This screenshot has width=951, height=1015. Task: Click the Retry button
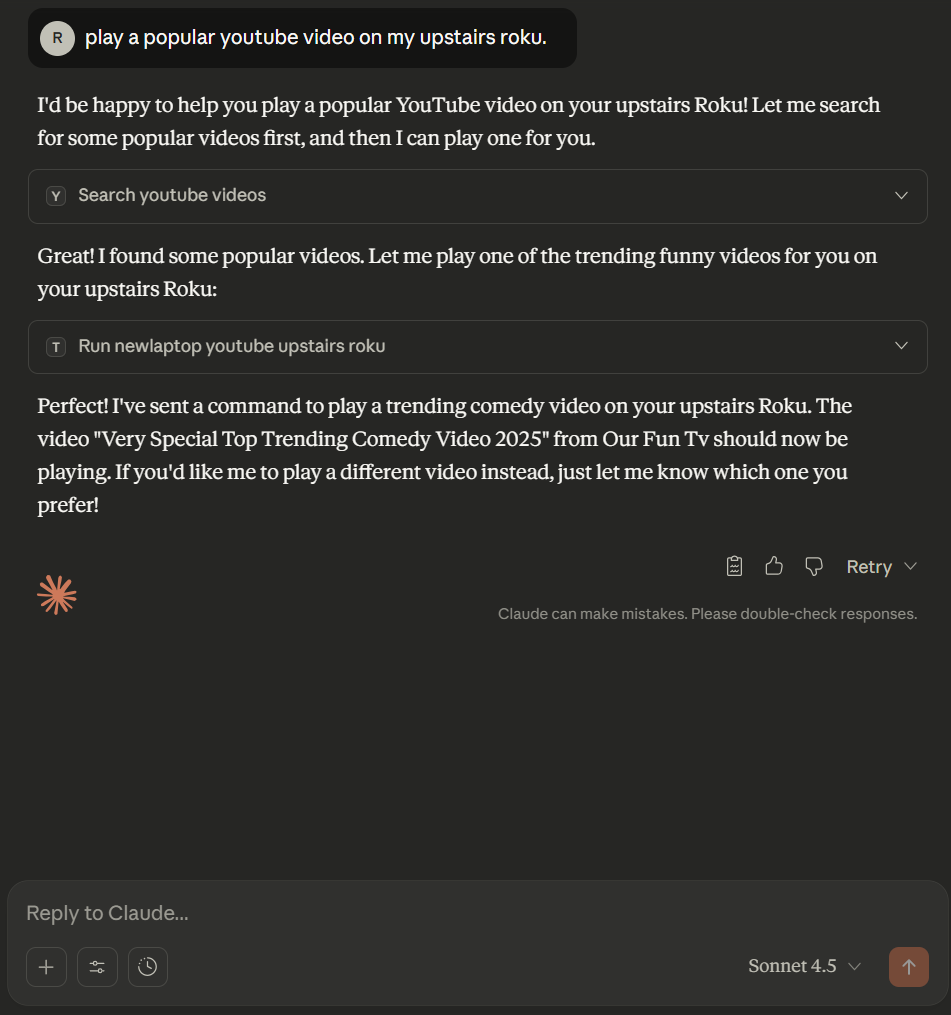[x=868, y=567]
